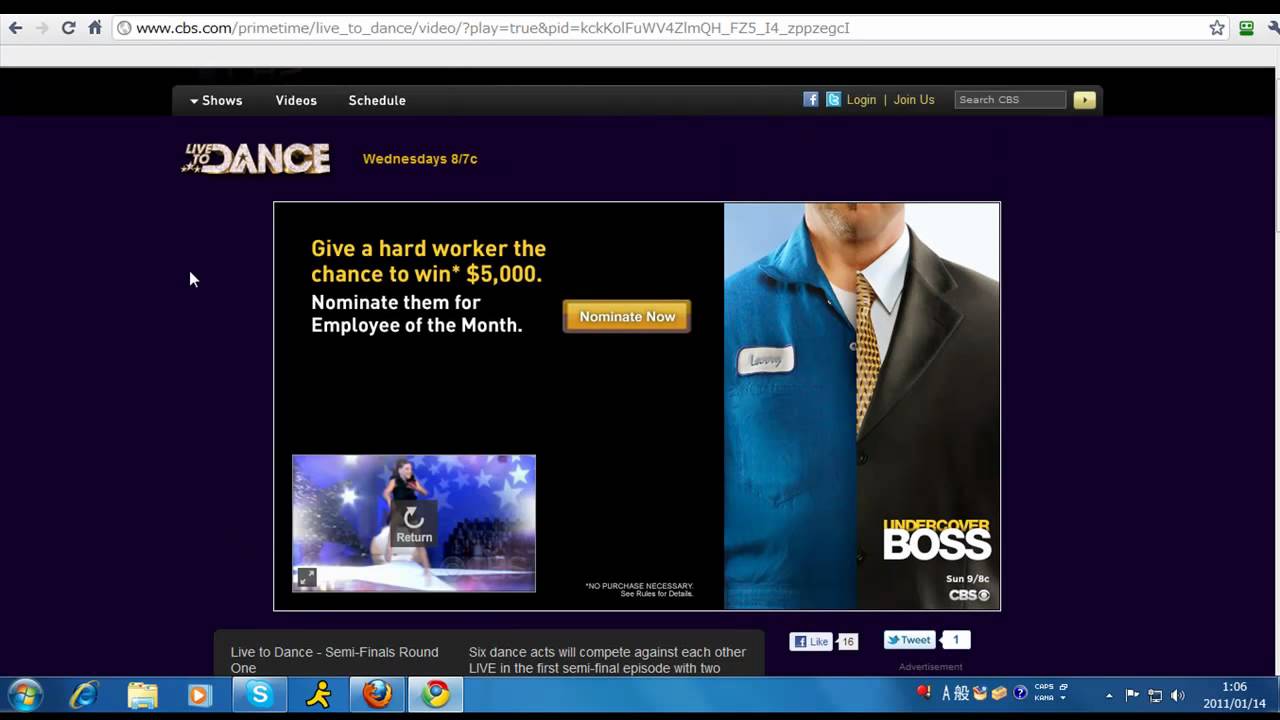Open the Windows Start menu orb
This screenshot has height=720, width=1280.
[25, 694]
